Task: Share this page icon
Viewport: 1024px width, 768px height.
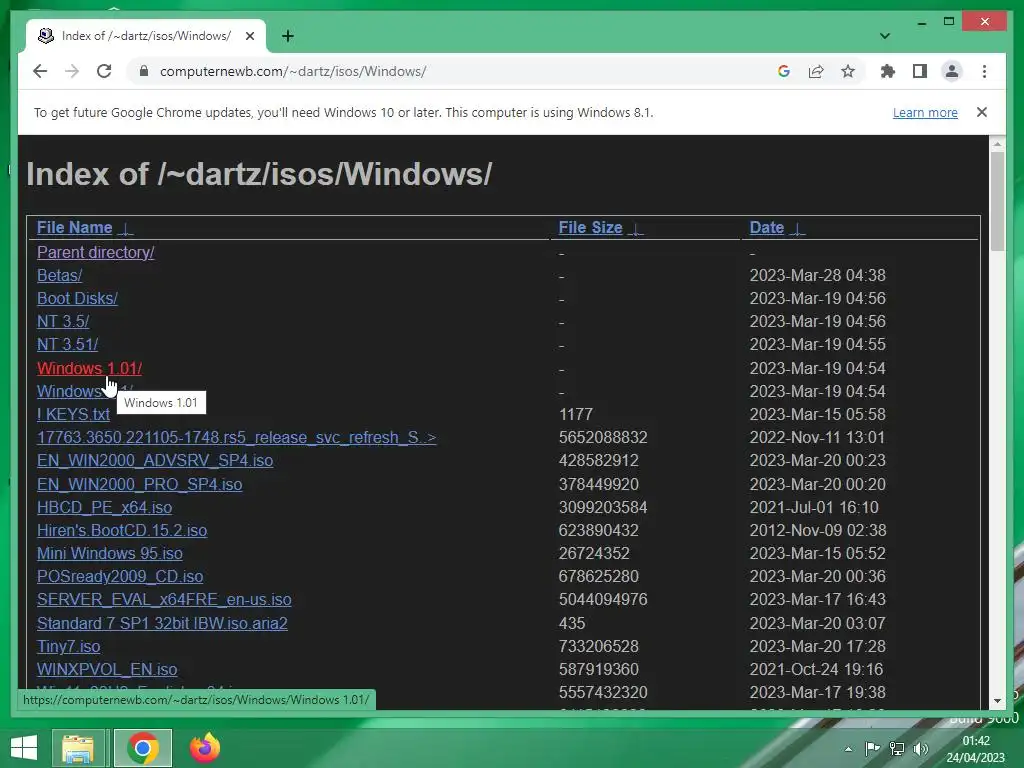Action: [x=816, y=71]
